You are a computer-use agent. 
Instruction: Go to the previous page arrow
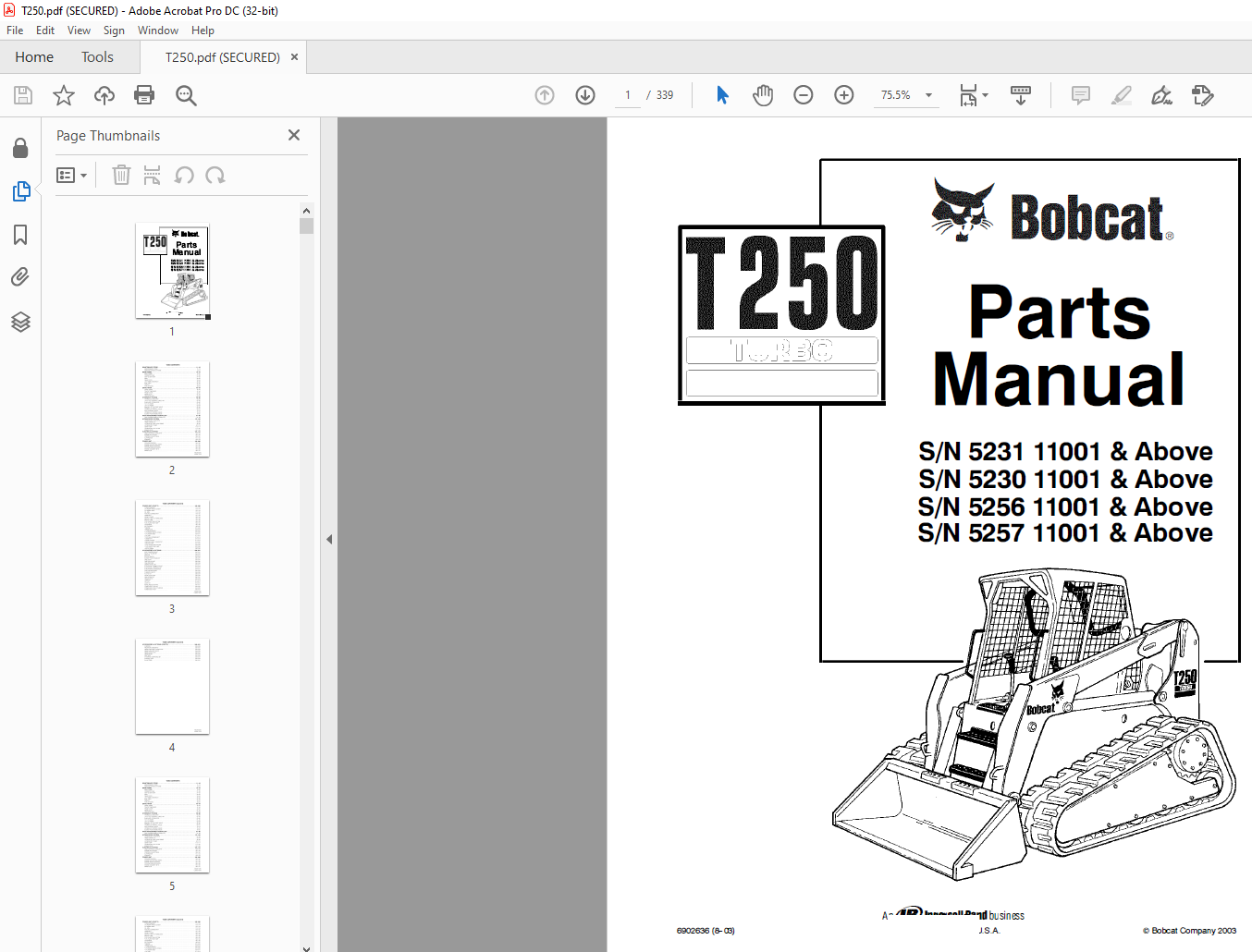point(545,95)
